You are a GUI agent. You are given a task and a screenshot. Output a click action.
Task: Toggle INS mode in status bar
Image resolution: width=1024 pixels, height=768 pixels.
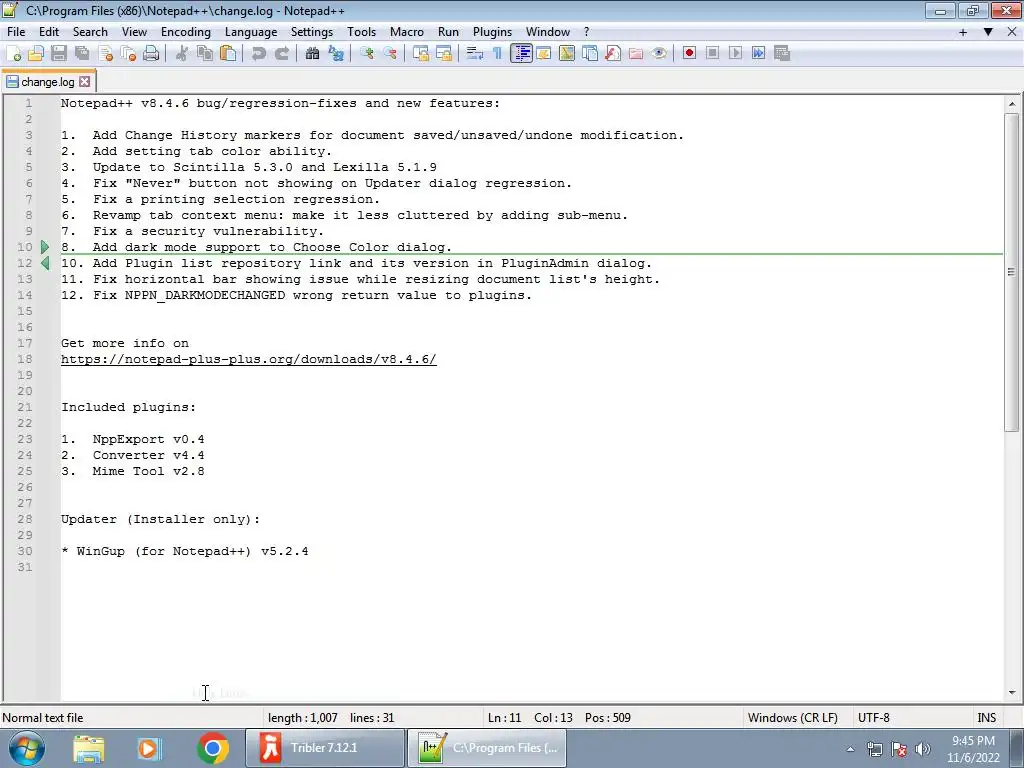[986, 718]
